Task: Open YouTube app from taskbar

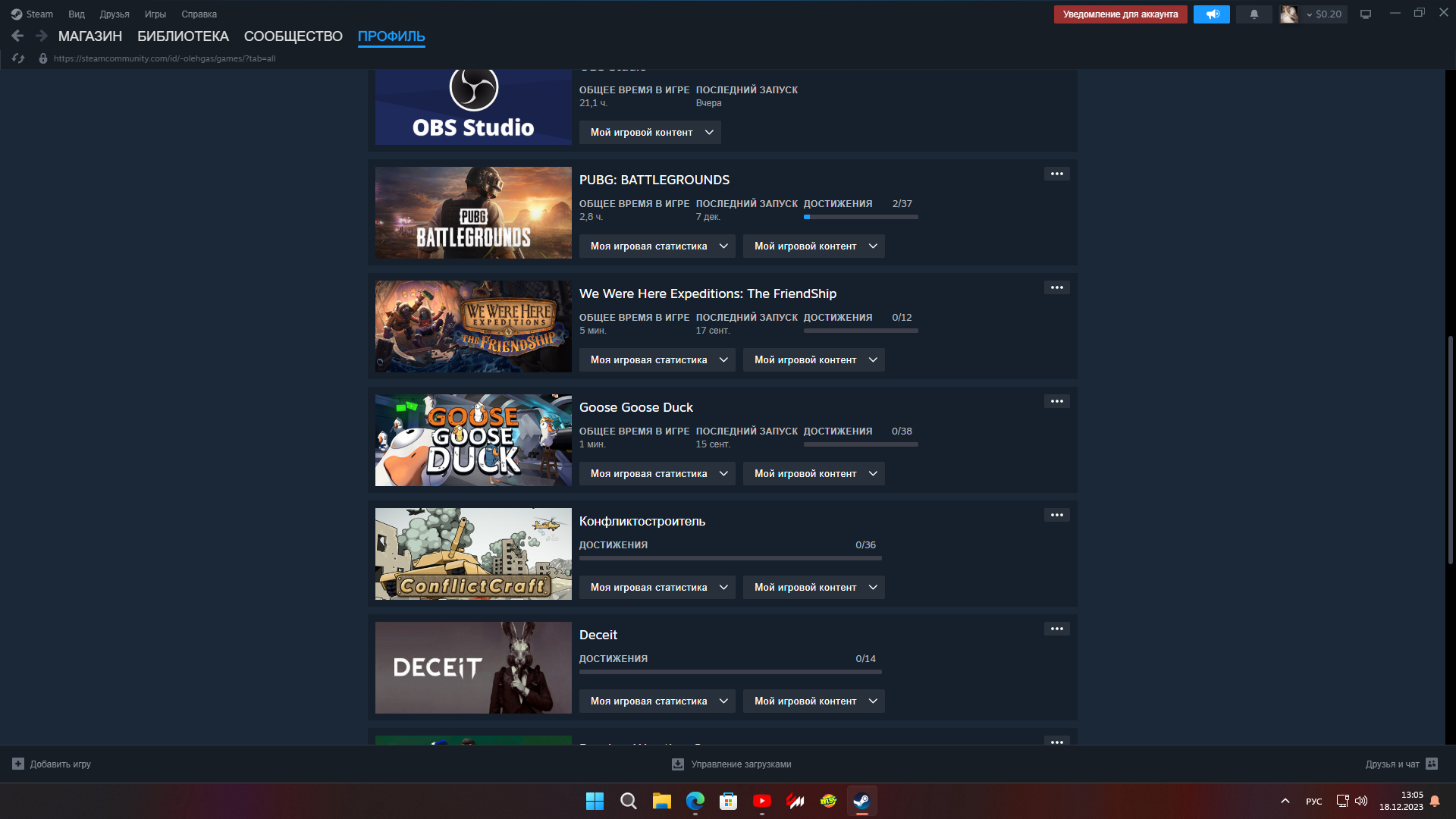Action: tap(761, 801)
